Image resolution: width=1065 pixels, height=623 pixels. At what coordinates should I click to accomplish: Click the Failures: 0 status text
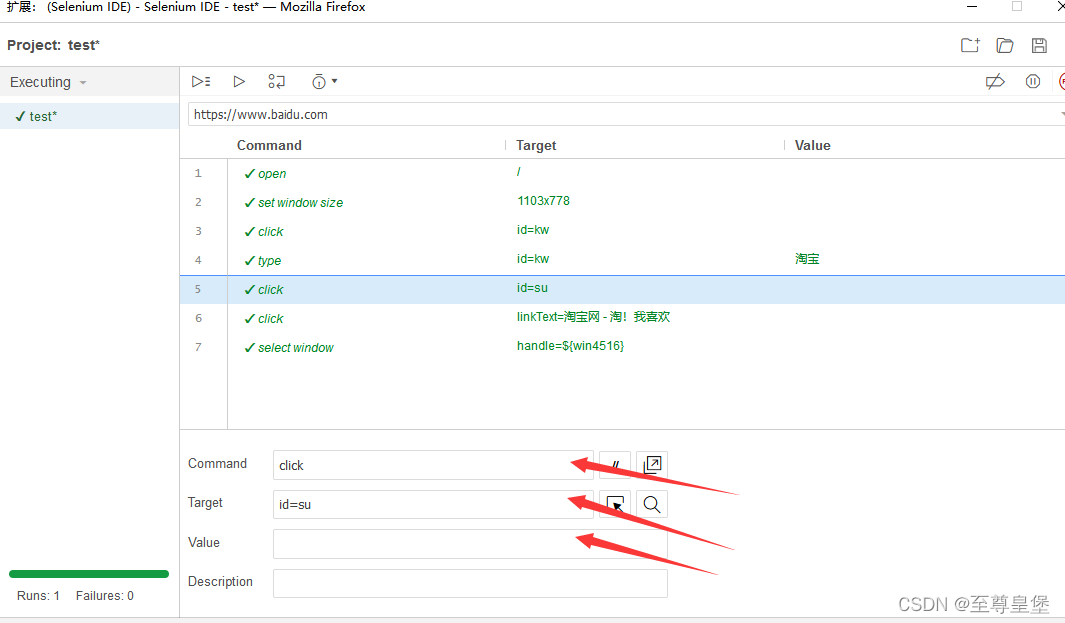(105, 596)
